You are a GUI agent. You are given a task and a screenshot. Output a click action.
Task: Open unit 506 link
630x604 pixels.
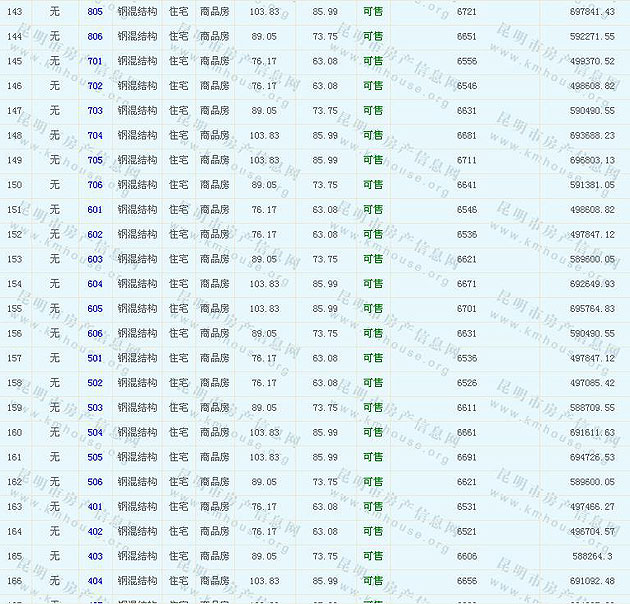95,482
